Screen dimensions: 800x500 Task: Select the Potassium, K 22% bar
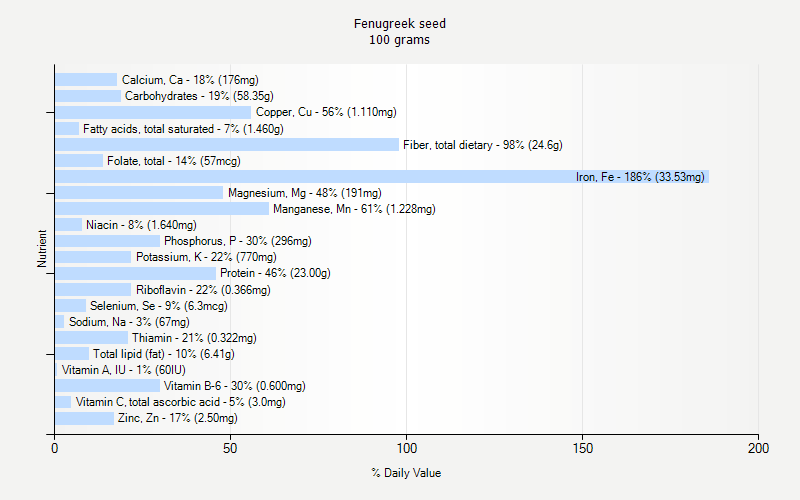[x=93, y=257]
